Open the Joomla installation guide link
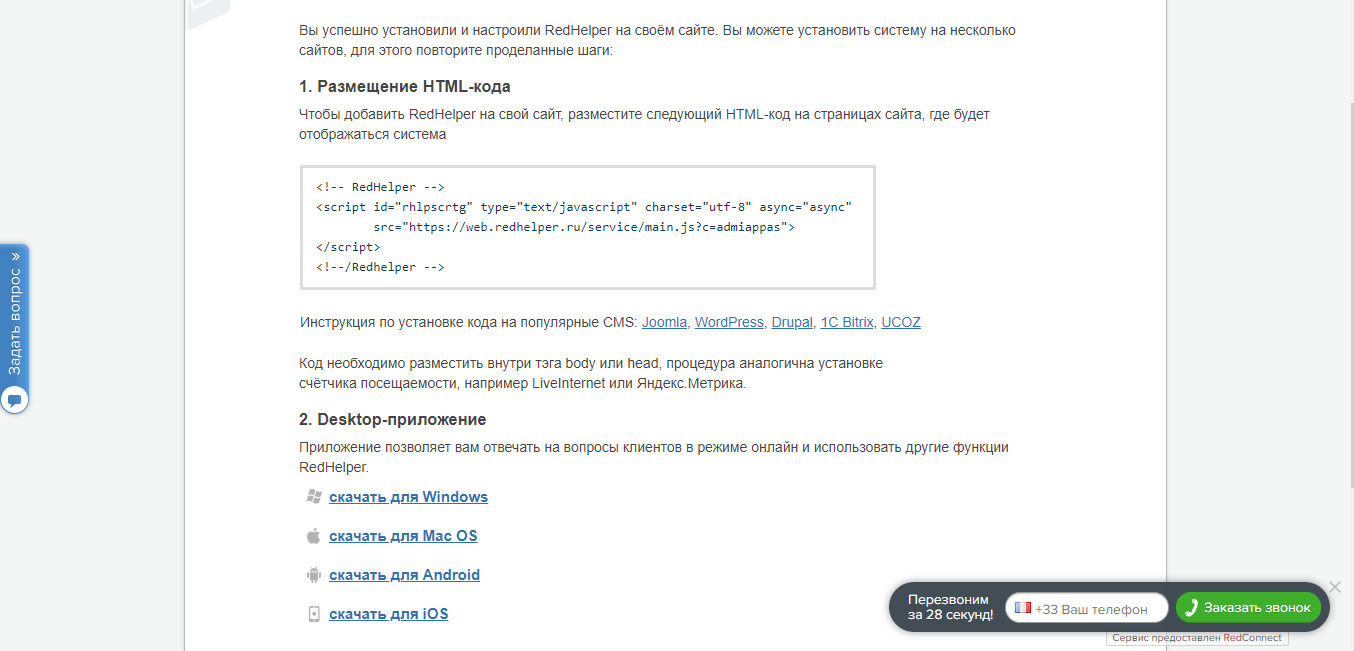The height and width of the screenshot is (651, 1354). (664, 322)
